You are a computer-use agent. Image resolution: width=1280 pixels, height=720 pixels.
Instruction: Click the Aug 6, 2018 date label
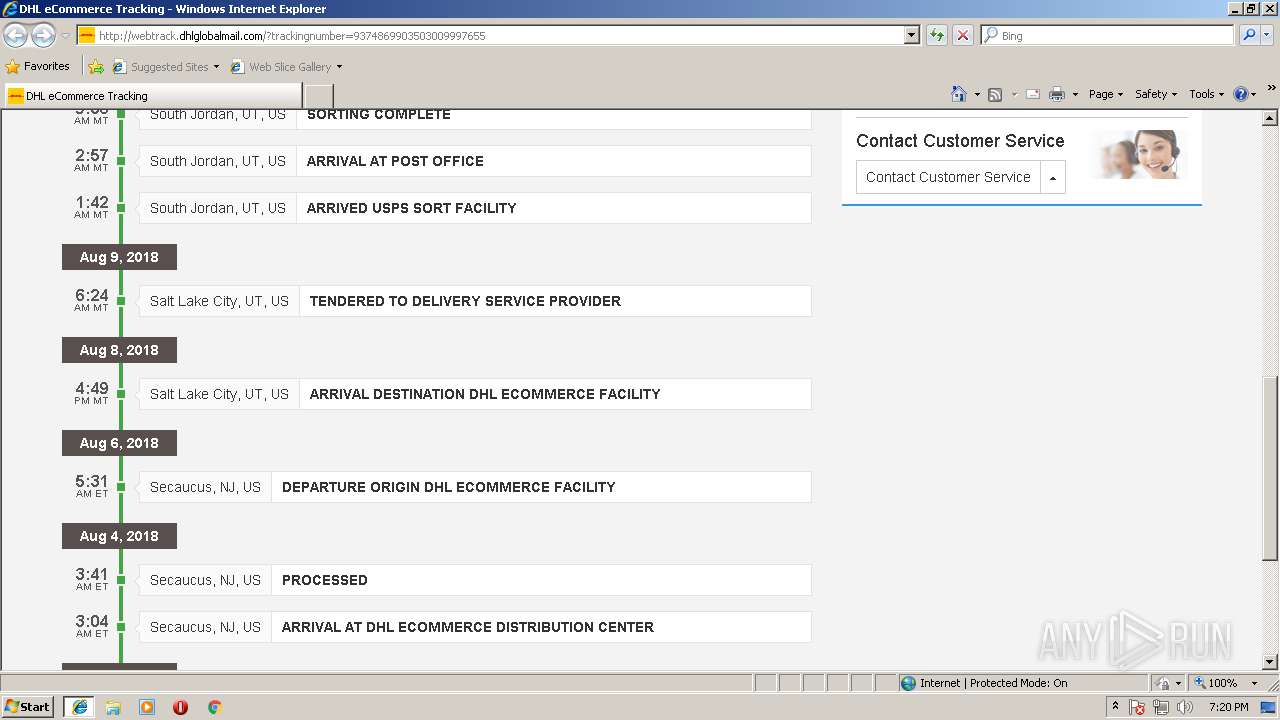119,443
